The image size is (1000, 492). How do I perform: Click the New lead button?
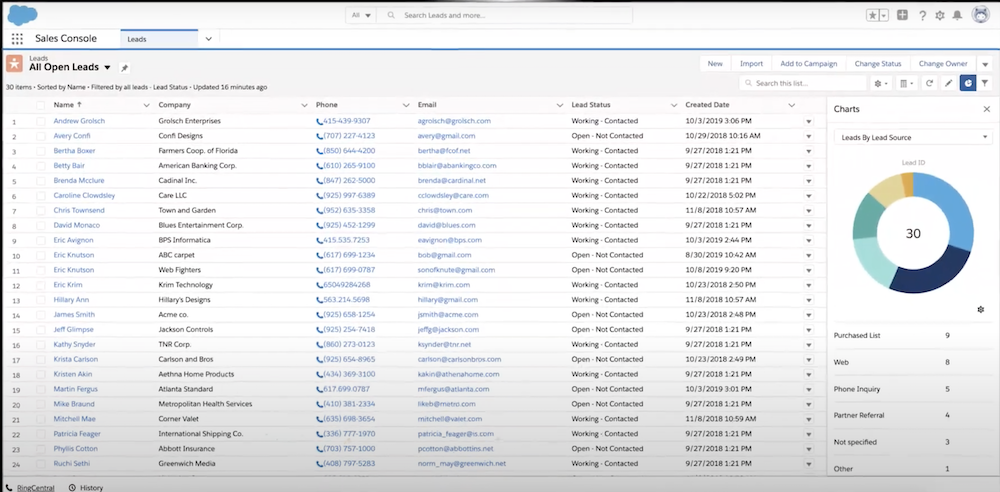pyautogui.click(x=715, y=64)
